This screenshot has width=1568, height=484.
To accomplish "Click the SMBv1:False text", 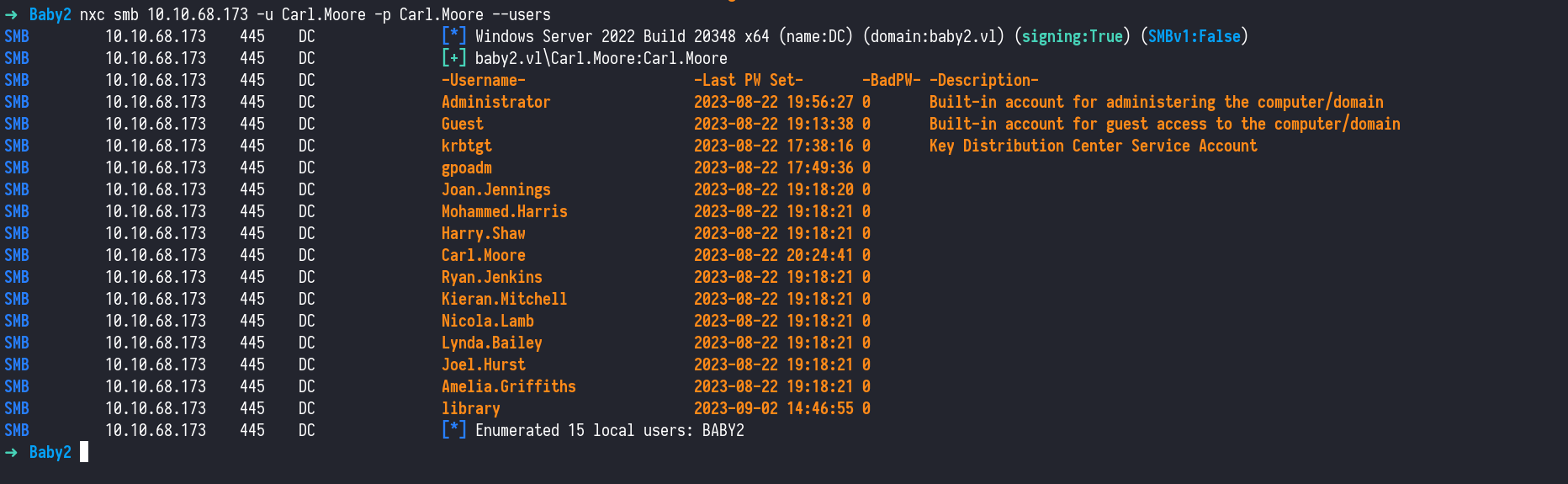I will tap(1194, 36).
